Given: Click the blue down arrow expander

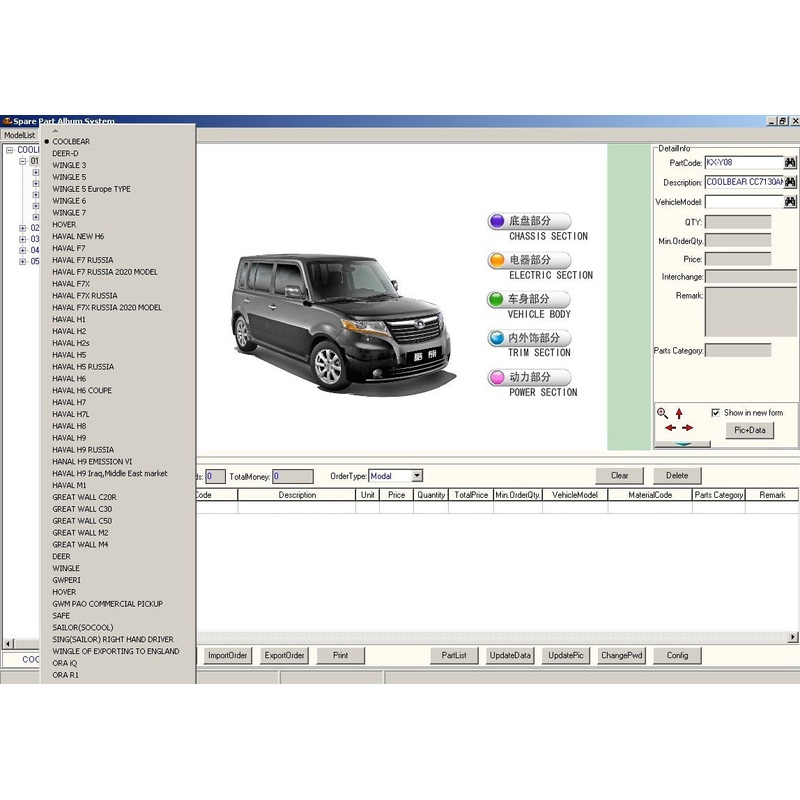Looking at the screenshot, I should [683, 444].
